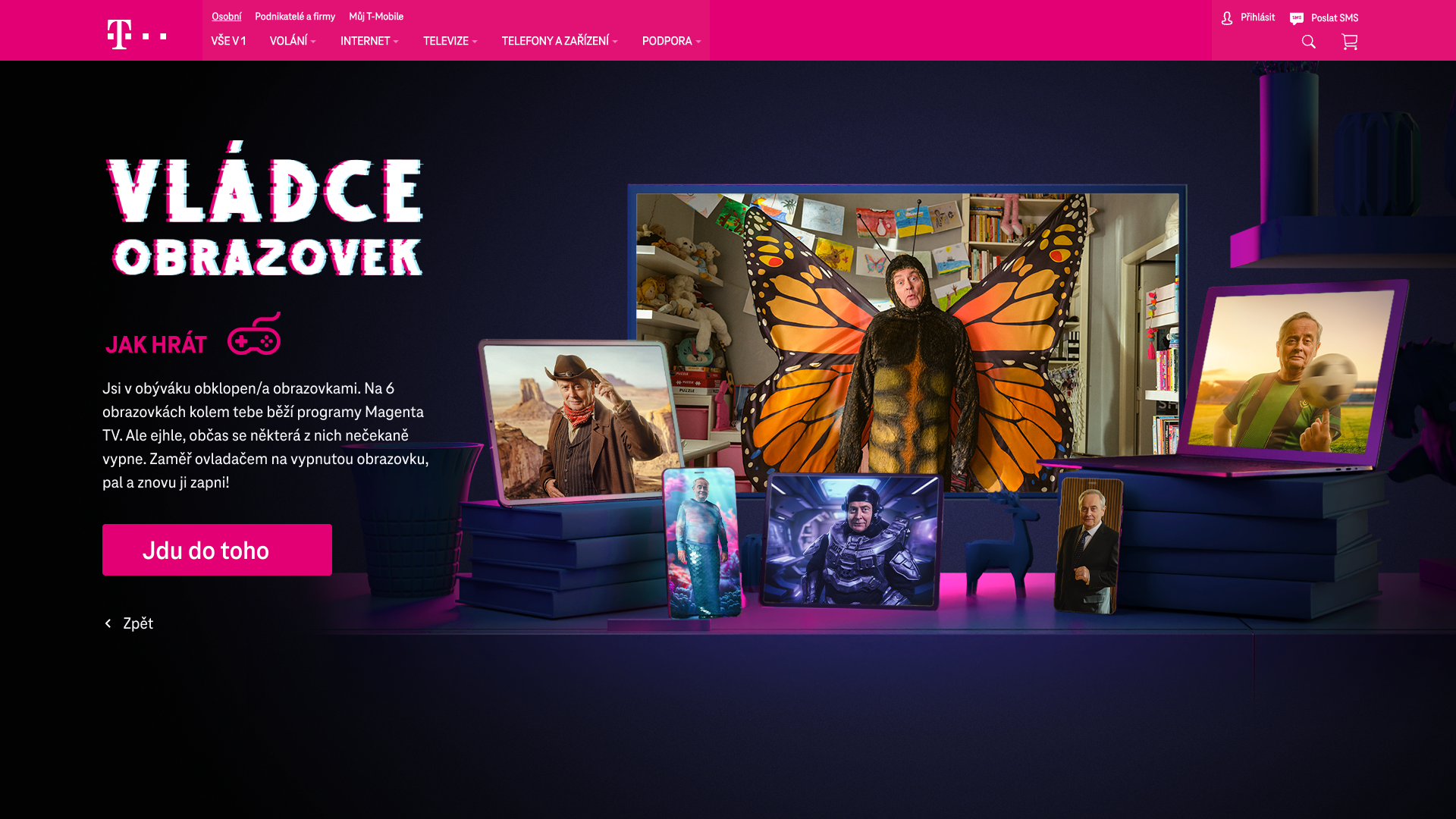1456x819 pixels.
Task: Expand the VOLÁNÍ dropdown menu
Action: click(x=292, y=41)
